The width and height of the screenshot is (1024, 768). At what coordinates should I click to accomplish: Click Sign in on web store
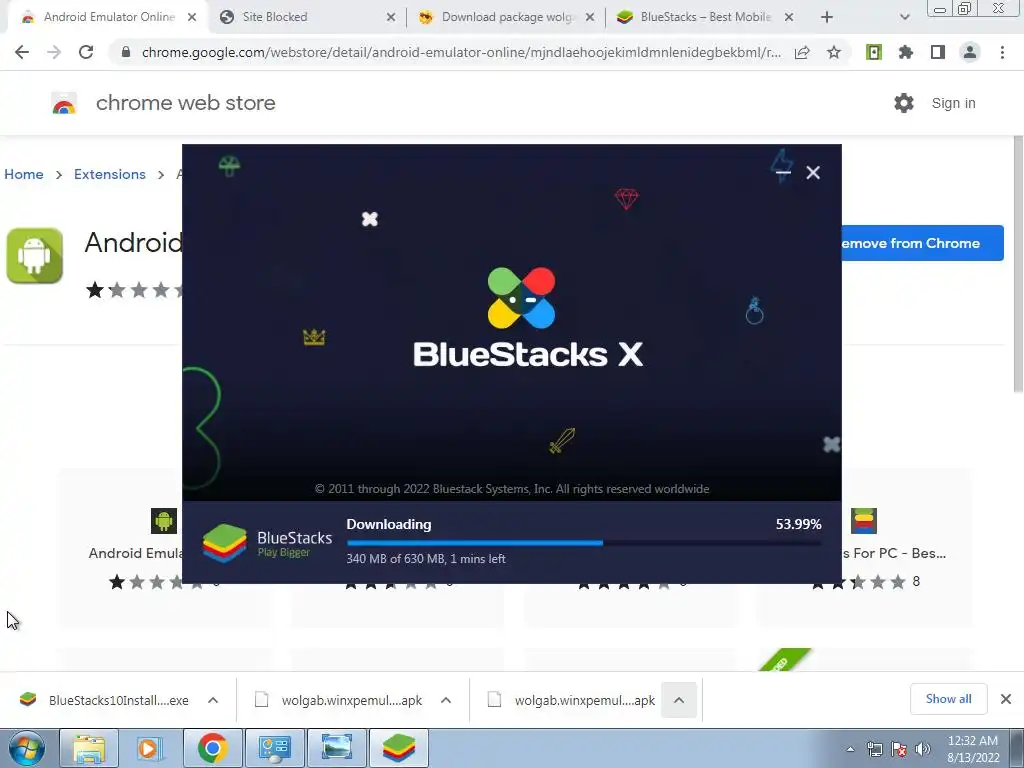953,103
